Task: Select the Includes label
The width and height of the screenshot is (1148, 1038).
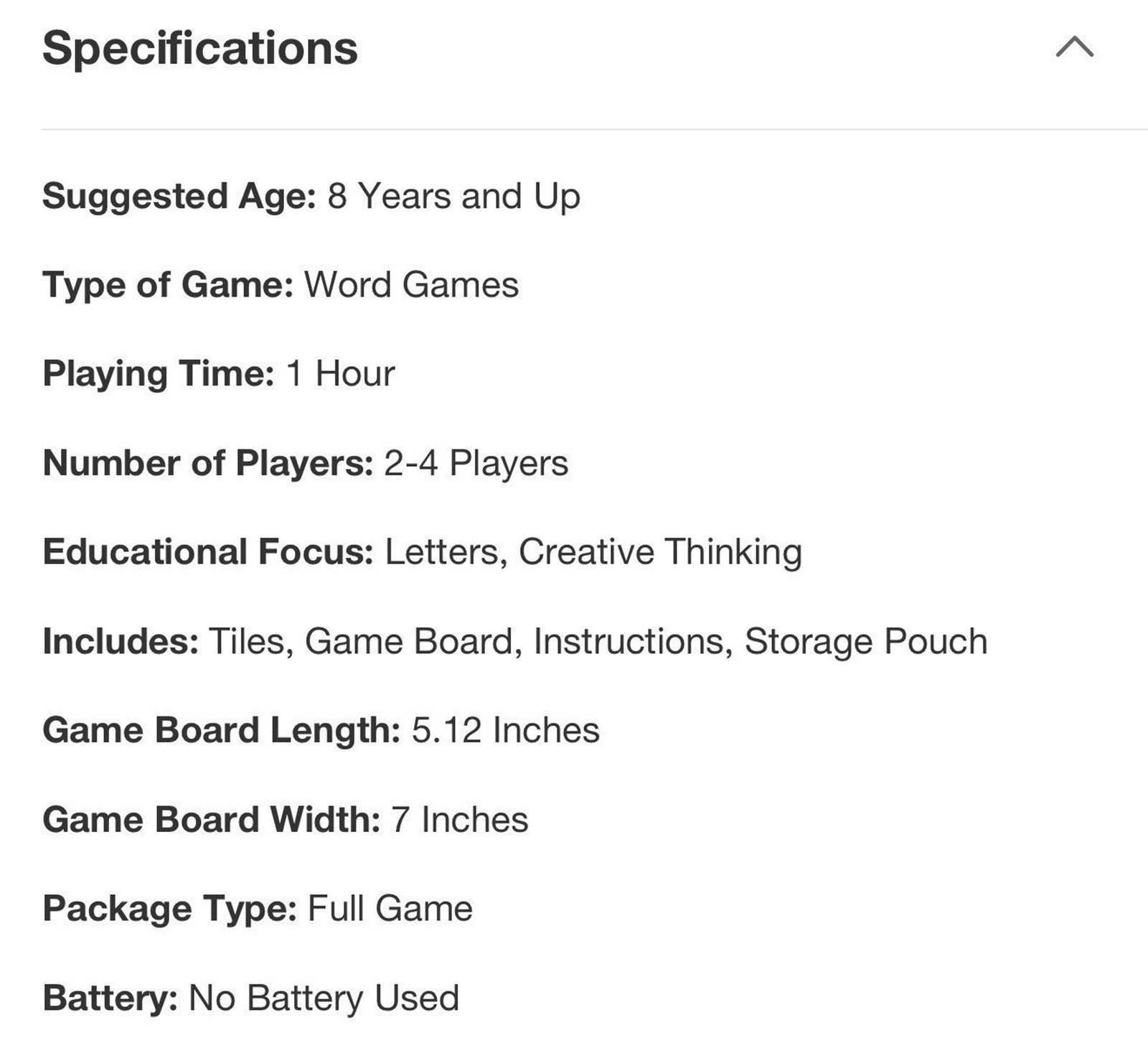Action: [121, 641]
